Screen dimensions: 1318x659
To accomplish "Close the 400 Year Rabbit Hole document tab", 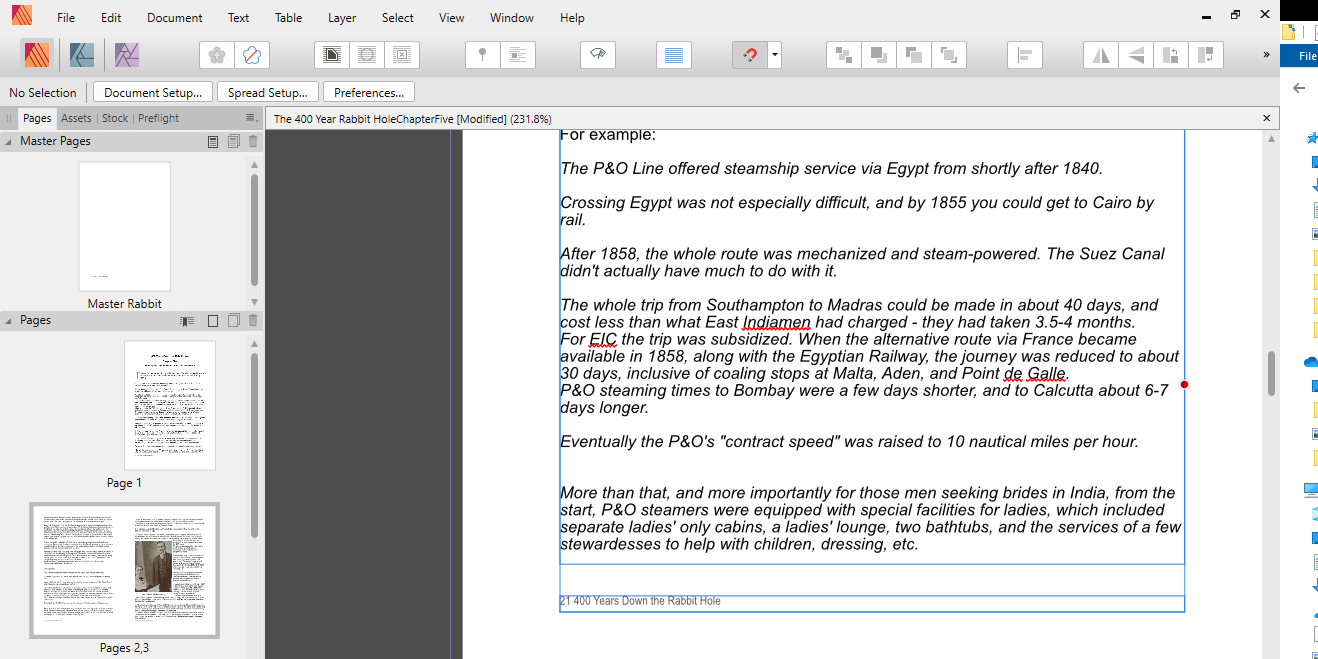I will point(1267,118).
